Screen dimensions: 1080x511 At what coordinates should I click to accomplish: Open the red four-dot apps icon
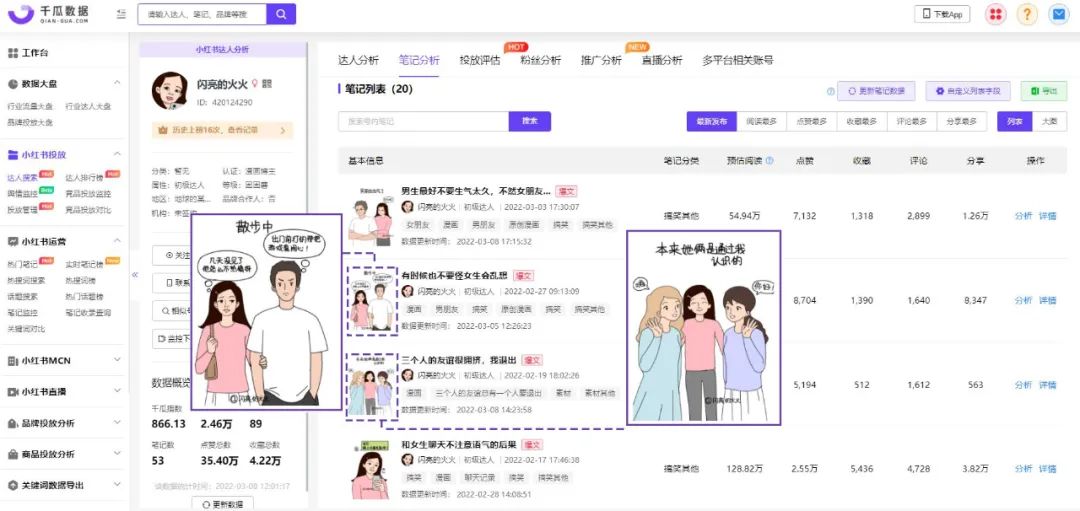pyautogui.click(x=995, y=14)
